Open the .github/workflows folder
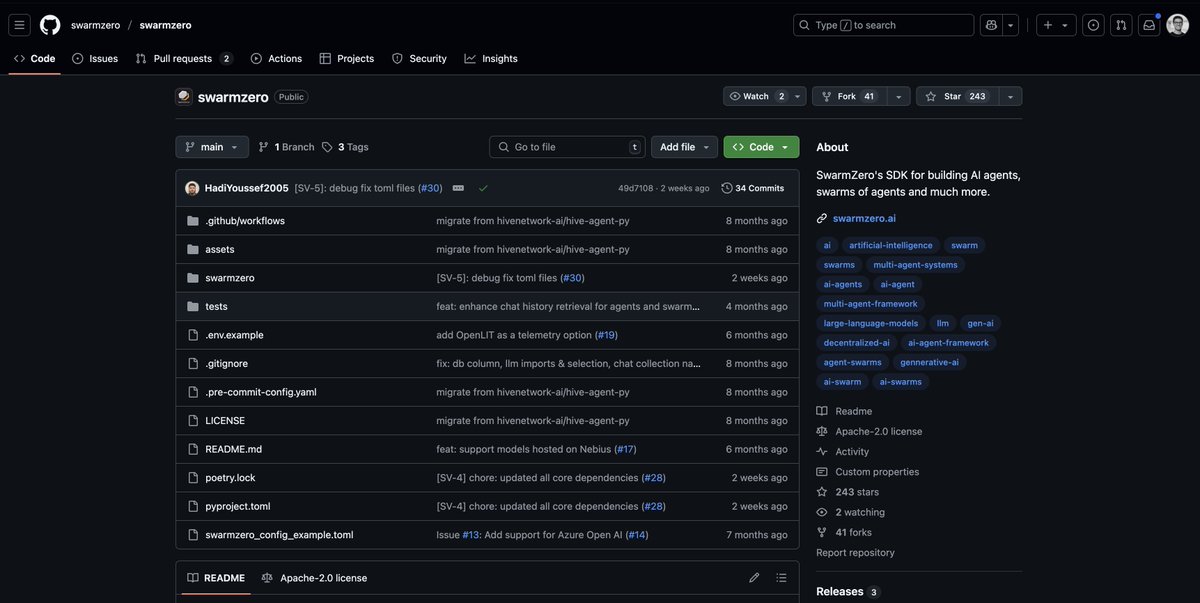1200x603 pixels. [x=245, y=221]
